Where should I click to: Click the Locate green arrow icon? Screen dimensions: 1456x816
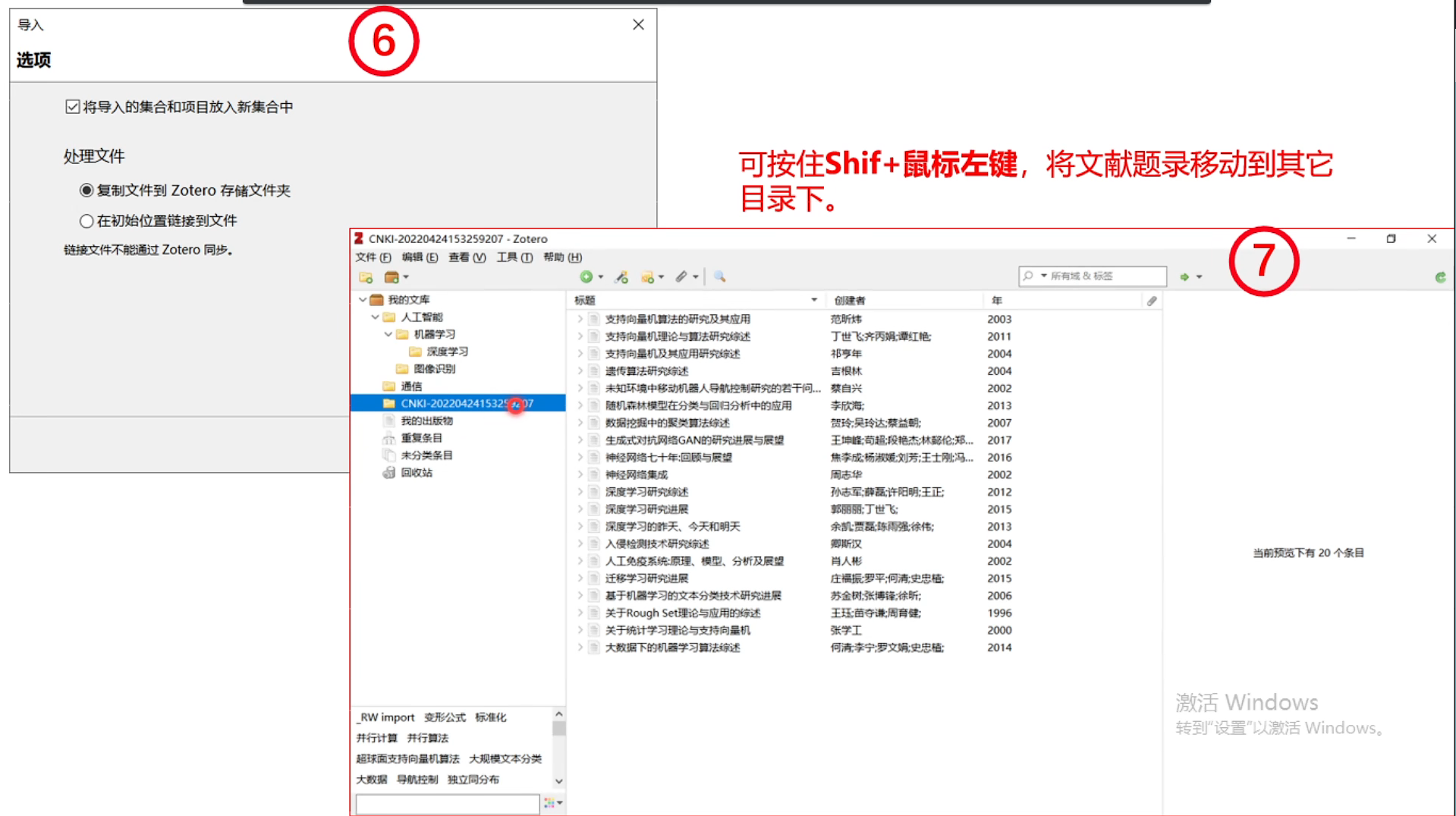1184,276
